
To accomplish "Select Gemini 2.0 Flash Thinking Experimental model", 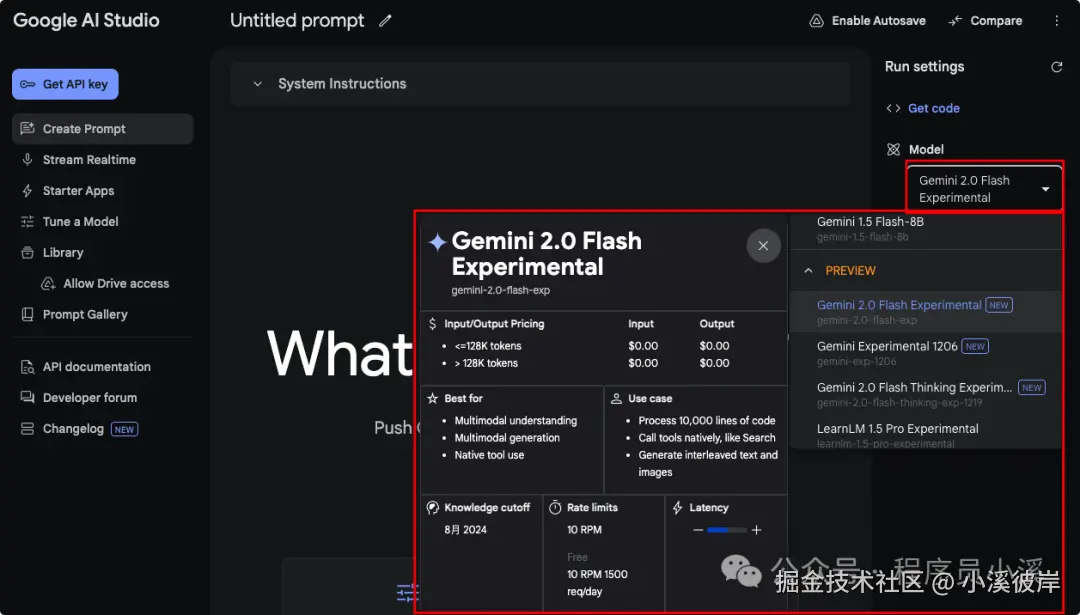I will (x=926, y=394).
